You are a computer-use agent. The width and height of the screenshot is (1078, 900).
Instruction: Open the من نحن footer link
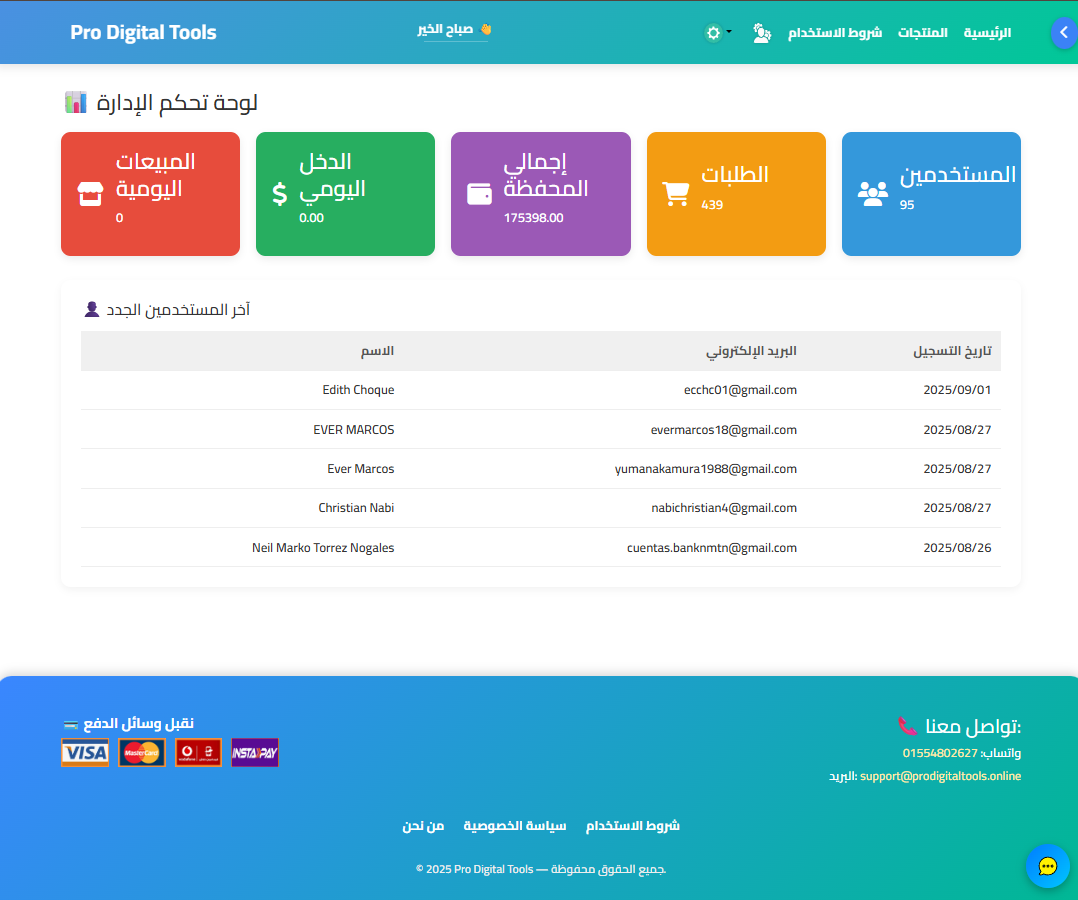point(423,825)
